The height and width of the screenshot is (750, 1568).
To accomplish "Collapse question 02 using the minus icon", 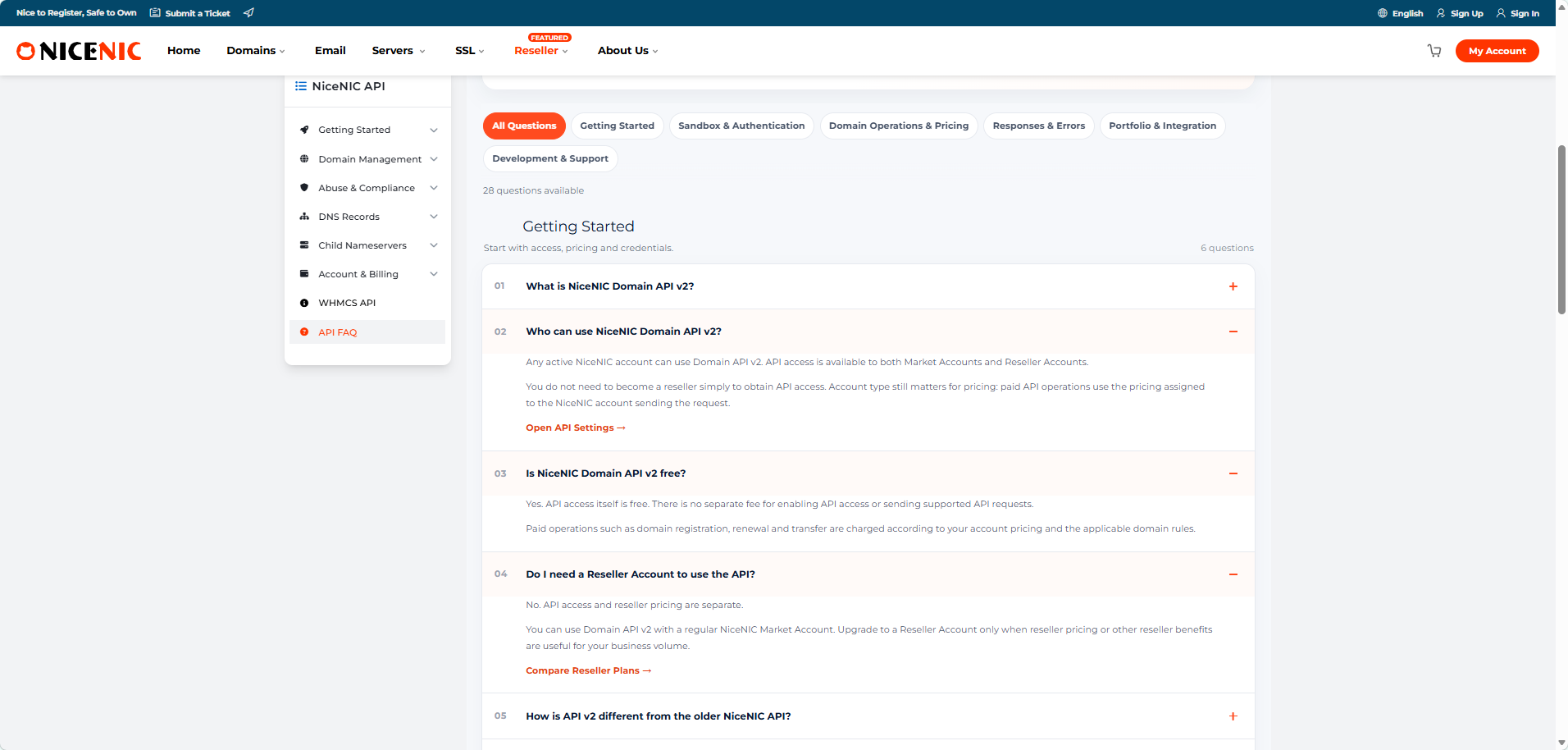I will click(x=1233, y=332).
